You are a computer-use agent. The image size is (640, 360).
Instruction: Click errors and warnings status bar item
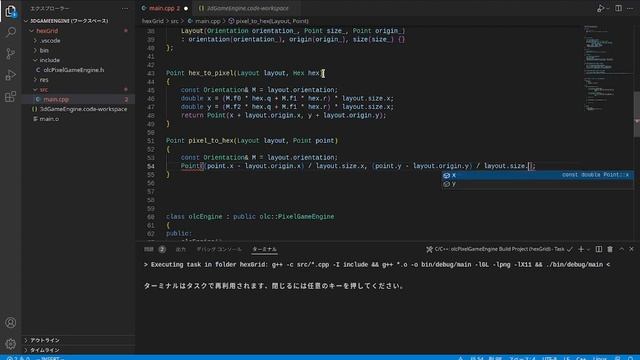[18, 358]
